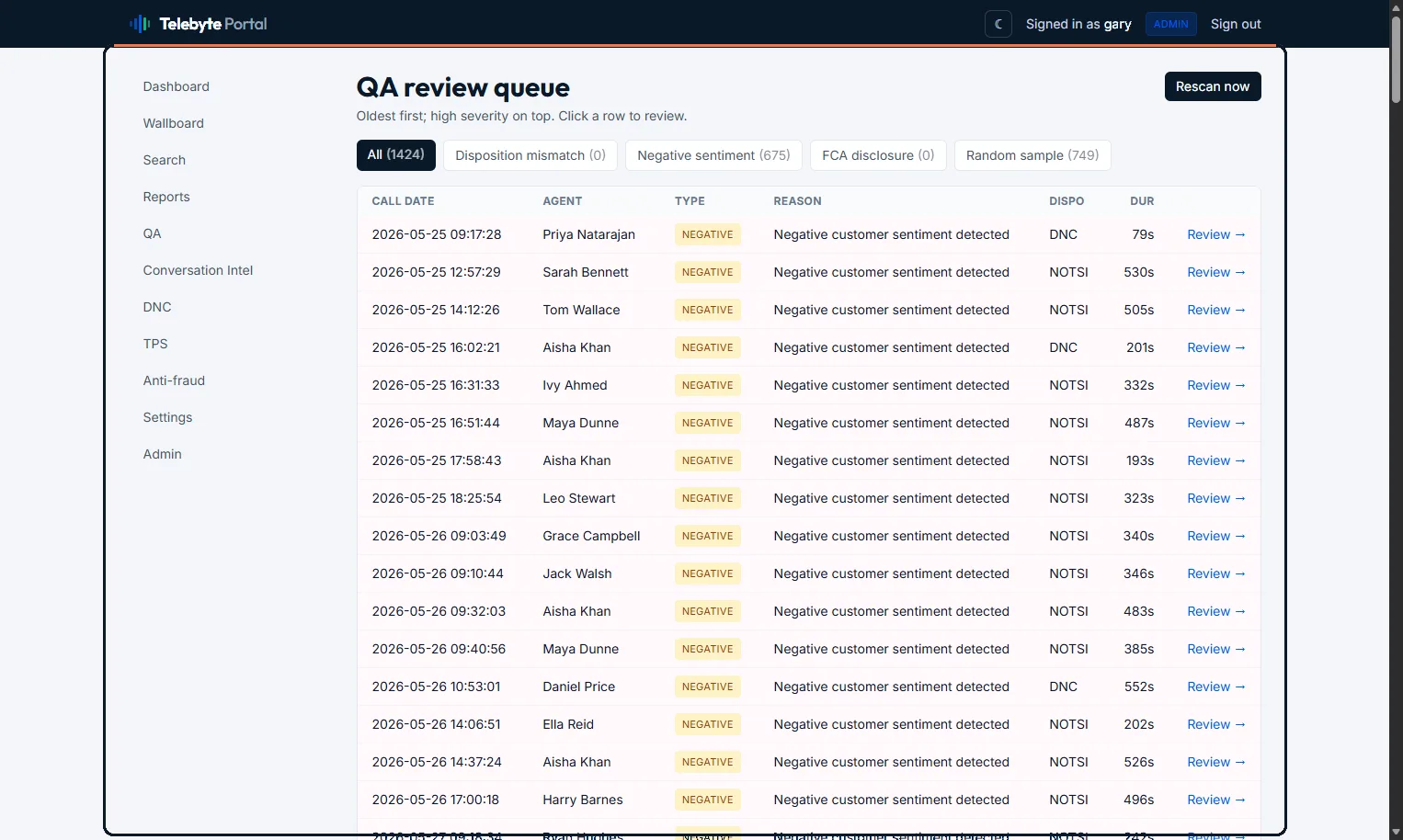Click the REASON column header
The width and height of the screenshot is (1403, 840).
(x=797, y=201)
